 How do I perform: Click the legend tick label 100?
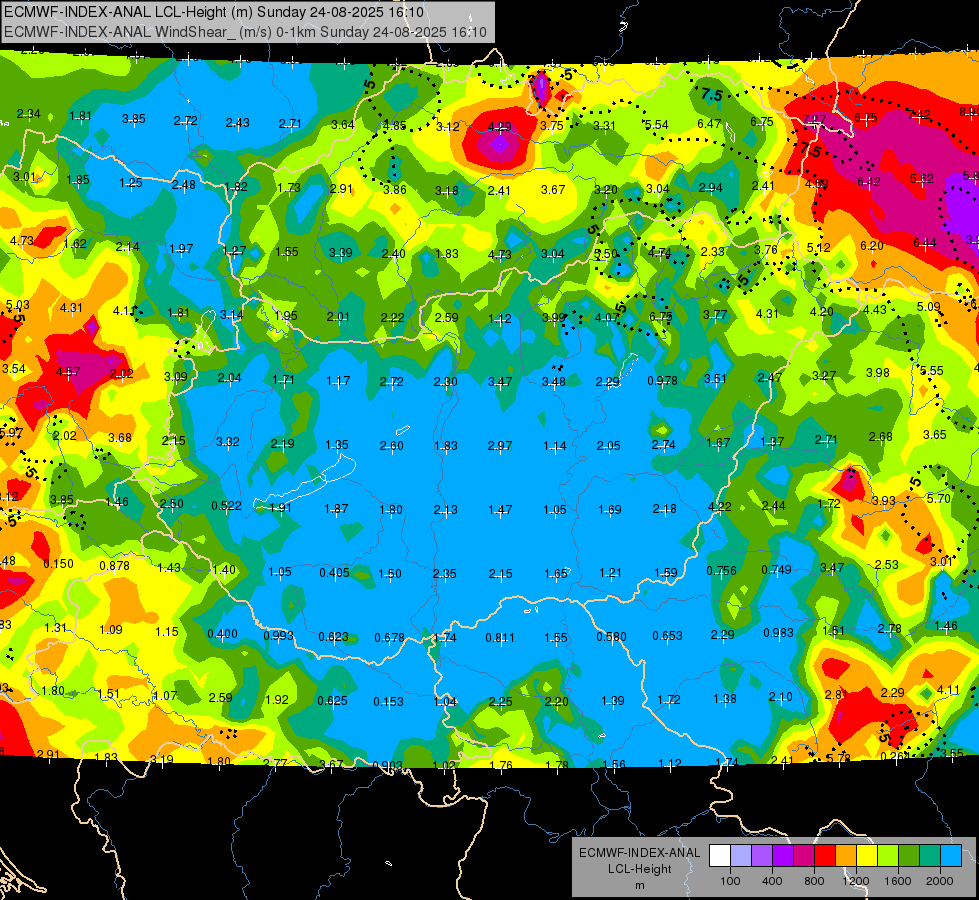pos(730,881)
